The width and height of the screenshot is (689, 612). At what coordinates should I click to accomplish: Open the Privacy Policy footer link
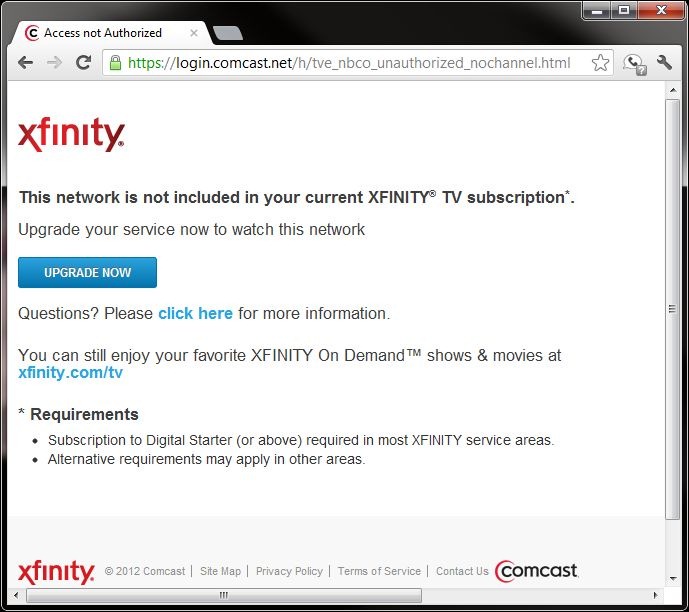coord(290,571)
